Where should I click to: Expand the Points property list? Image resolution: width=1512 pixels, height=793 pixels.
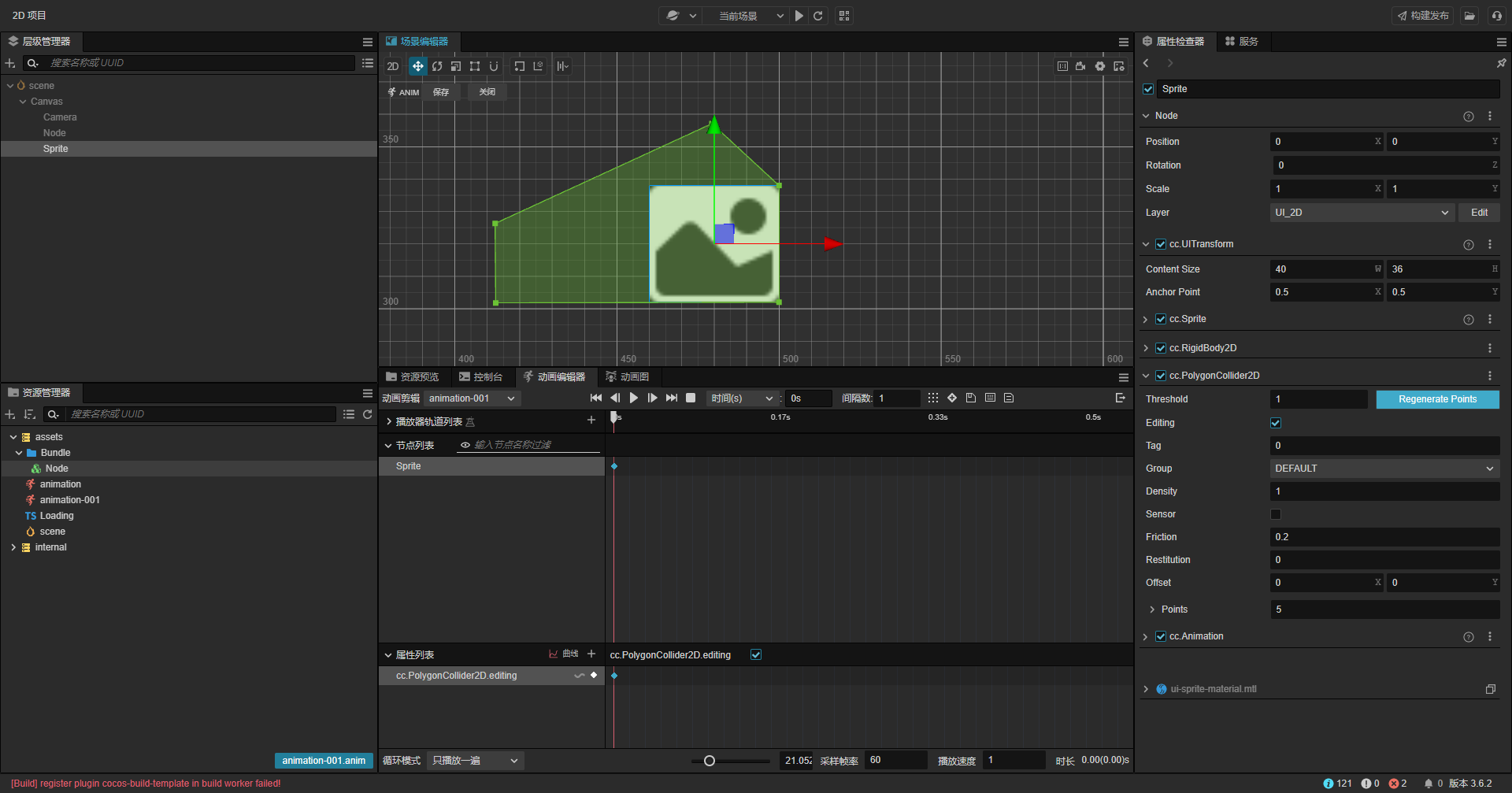[x=1152, y=610]
